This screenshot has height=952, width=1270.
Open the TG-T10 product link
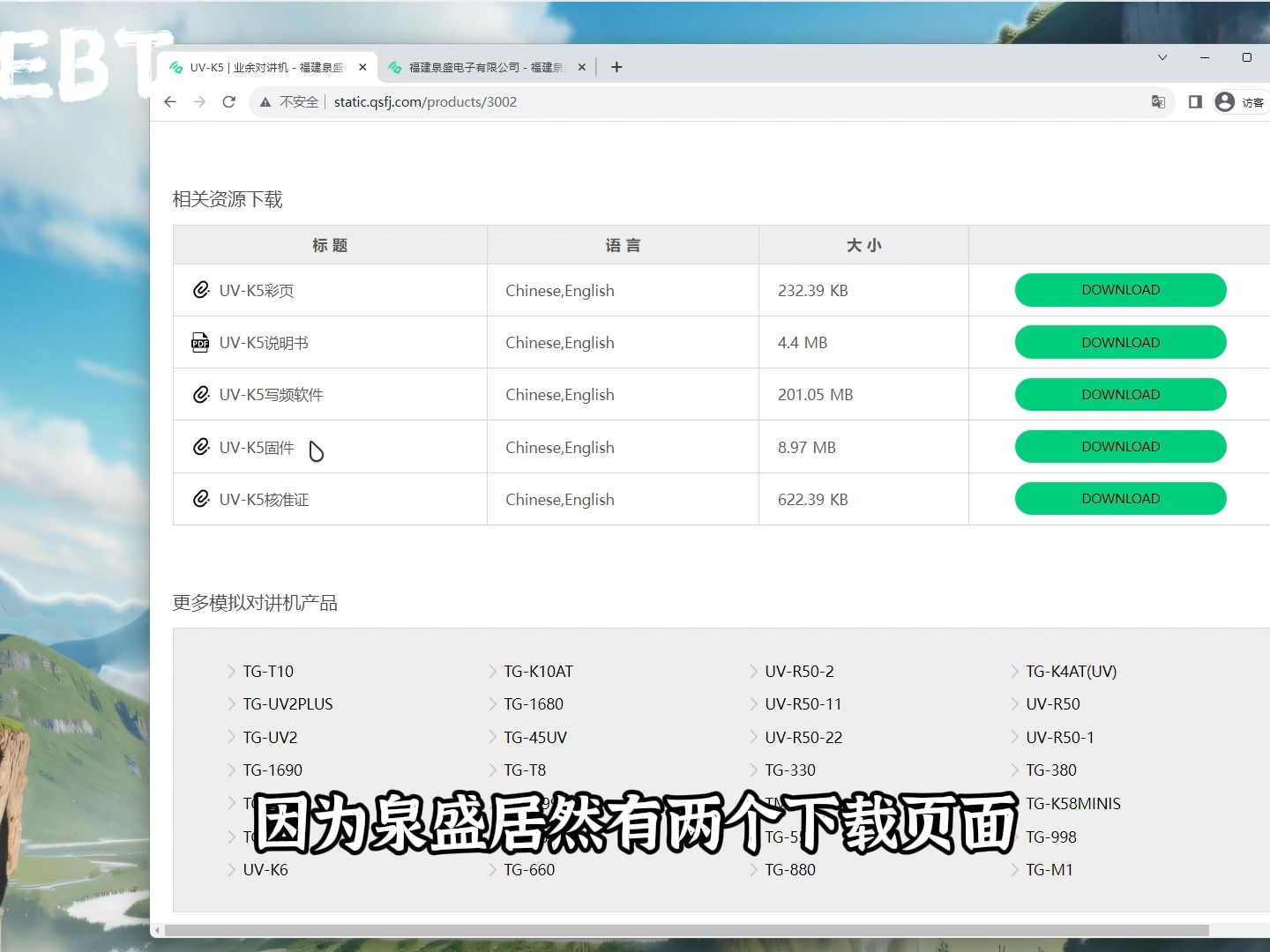(268, 672)
